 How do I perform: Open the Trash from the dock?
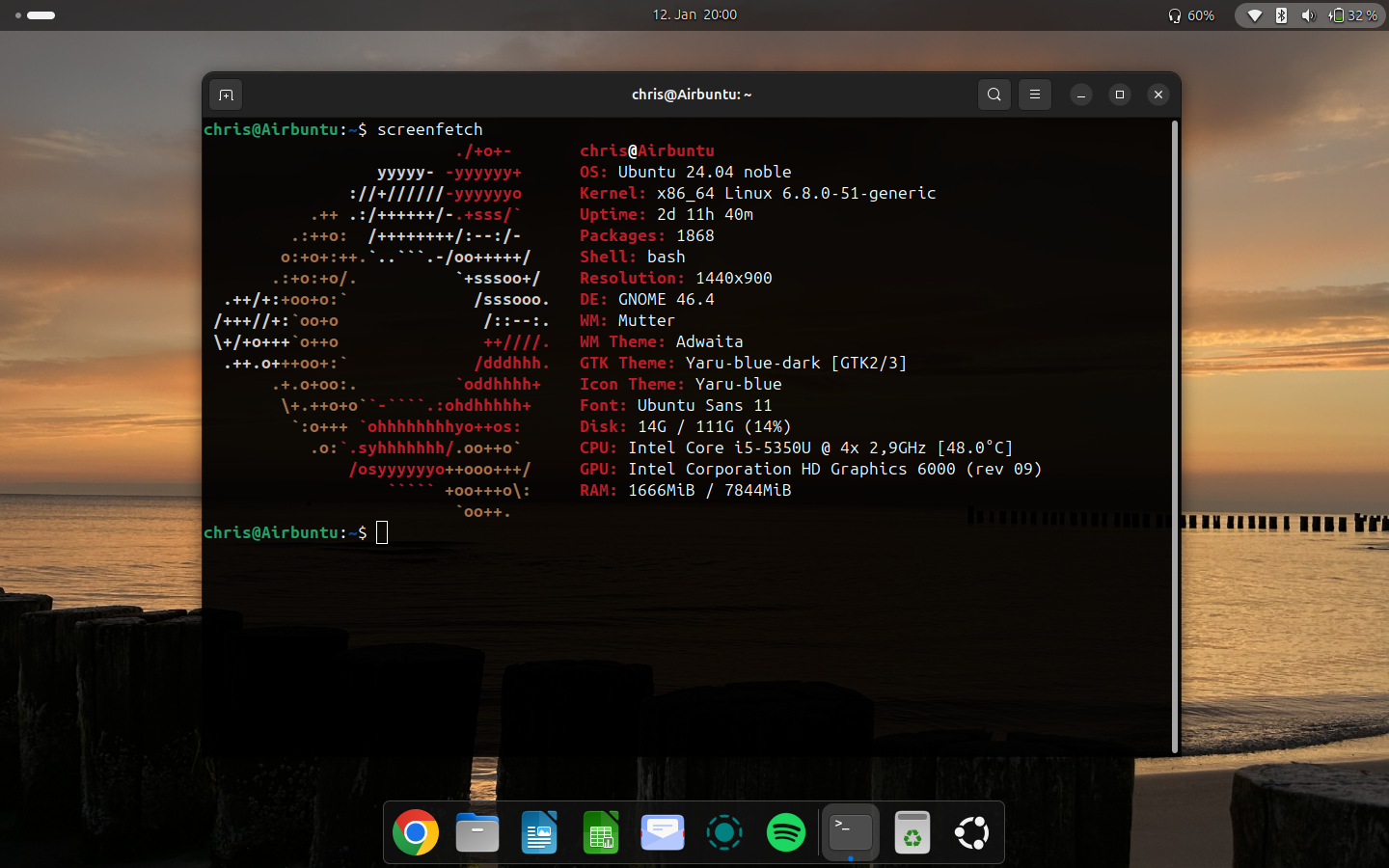tap(912, 832)
